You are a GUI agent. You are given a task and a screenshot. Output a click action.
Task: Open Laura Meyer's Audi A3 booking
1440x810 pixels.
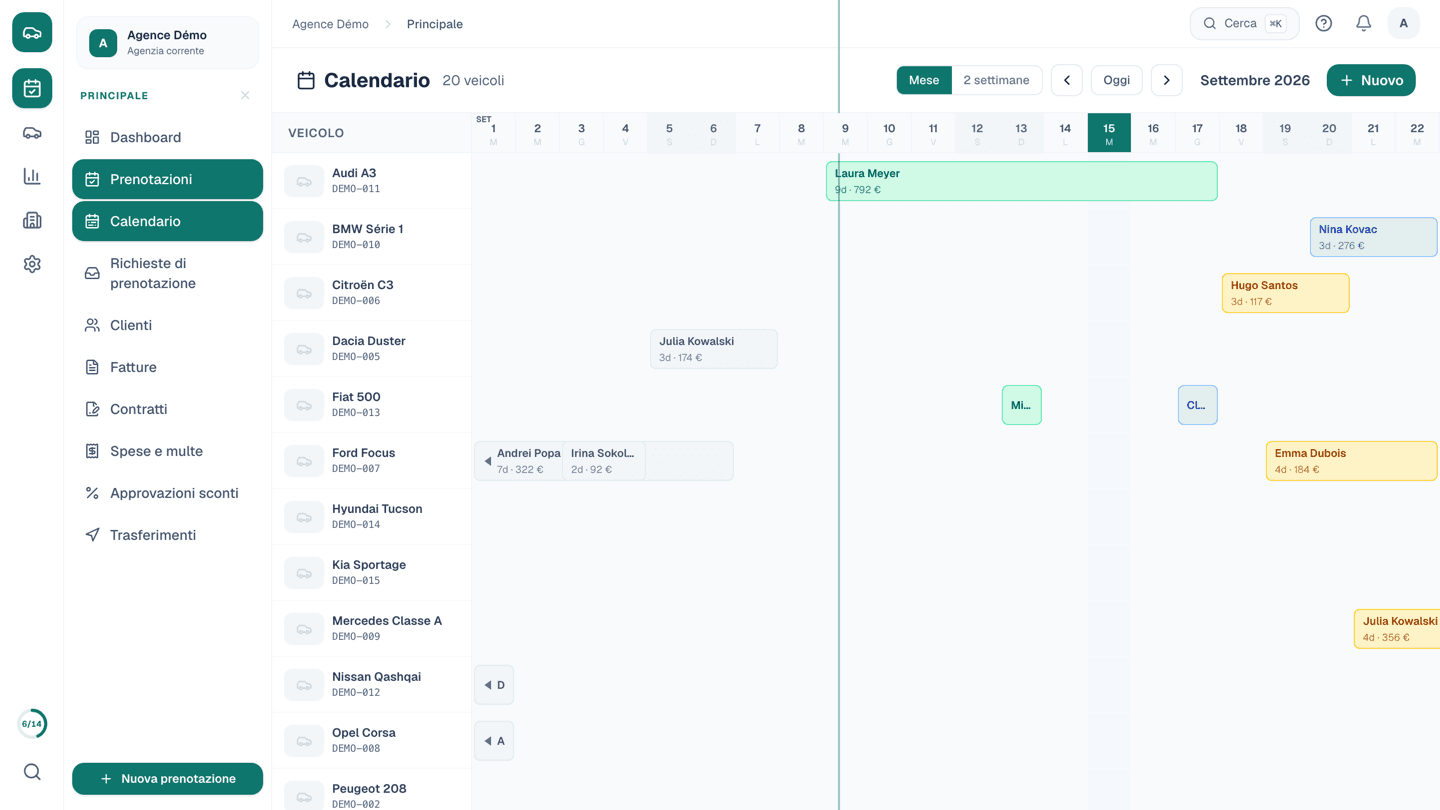point(1021,181)
